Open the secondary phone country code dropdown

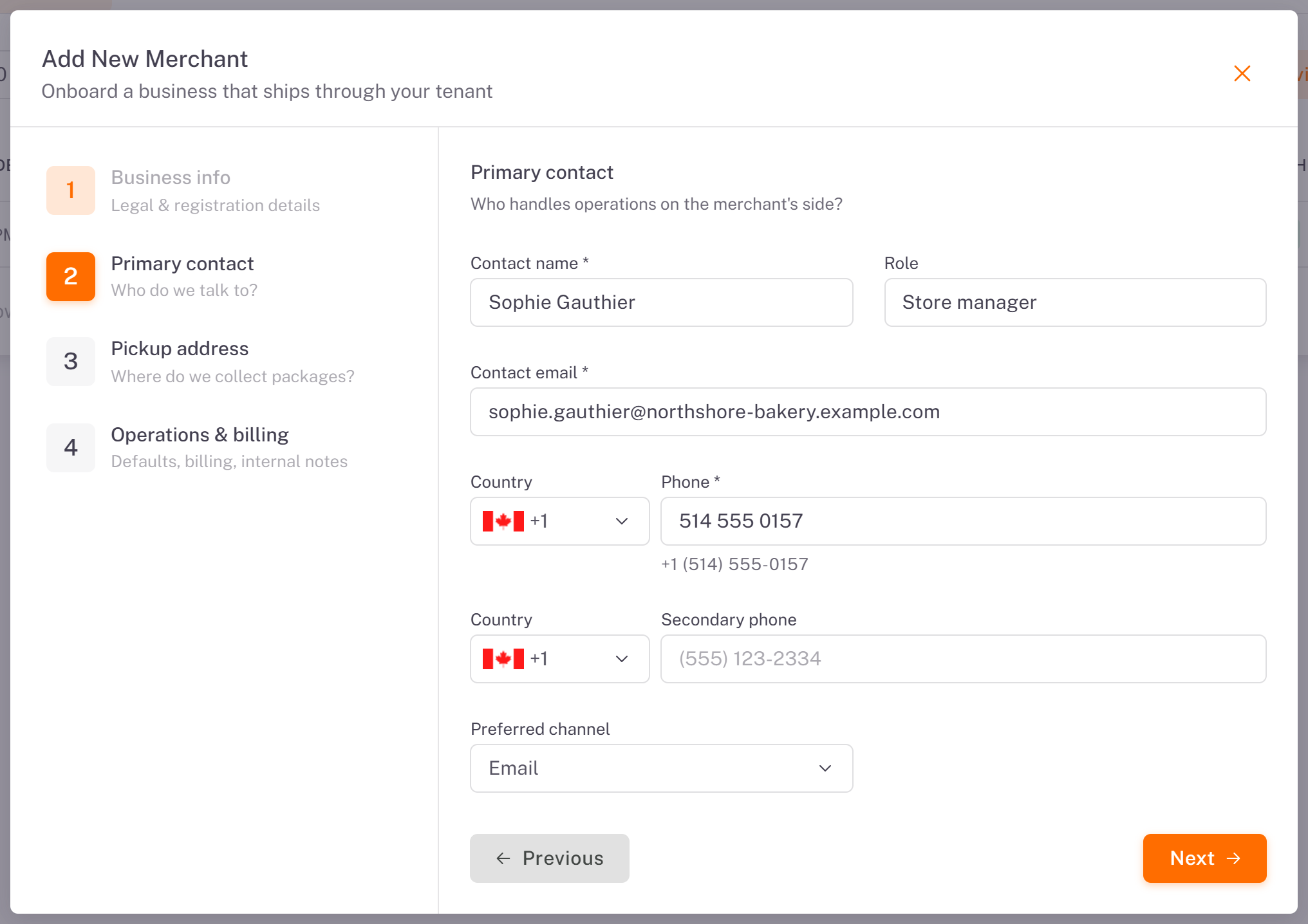pos(560,659)
